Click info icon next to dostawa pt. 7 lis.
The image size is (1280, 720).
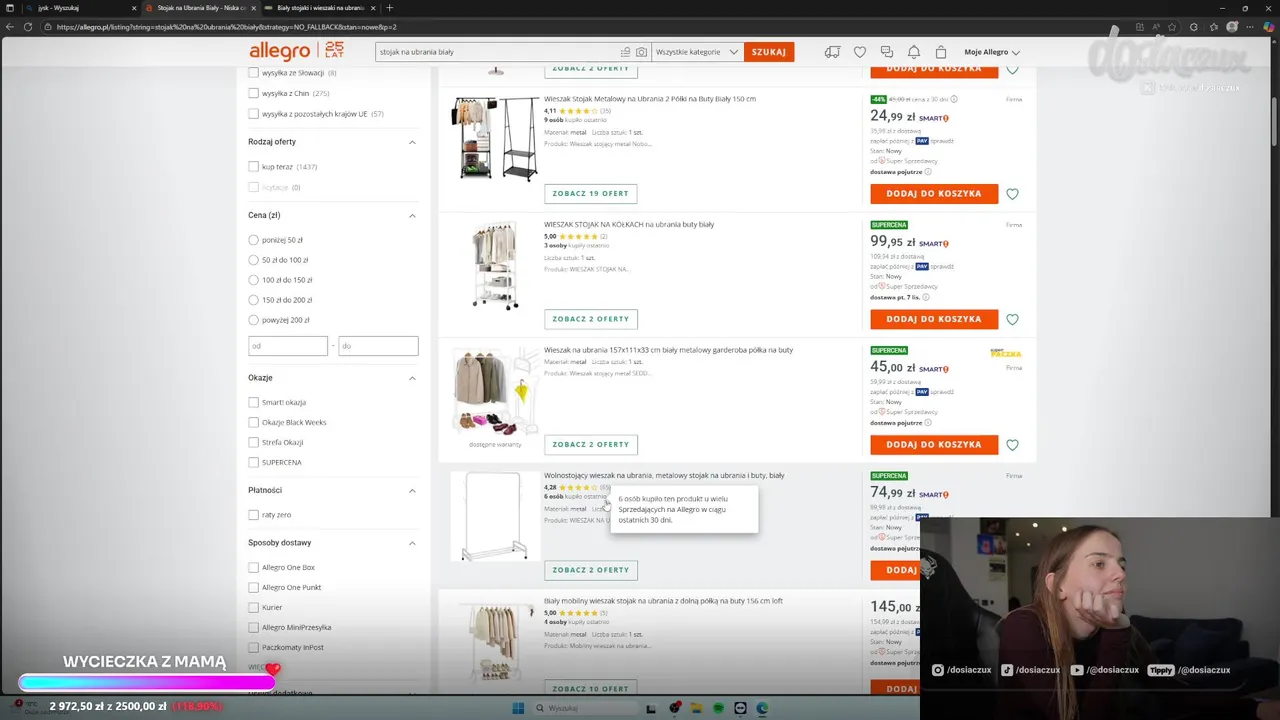(926, 297)
